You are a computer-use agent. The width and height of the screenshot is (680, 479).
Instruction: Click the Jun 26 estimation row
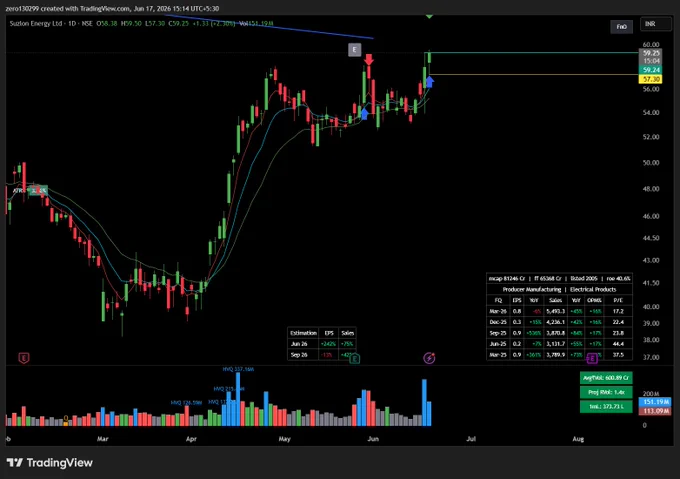(x=322, y=344)
